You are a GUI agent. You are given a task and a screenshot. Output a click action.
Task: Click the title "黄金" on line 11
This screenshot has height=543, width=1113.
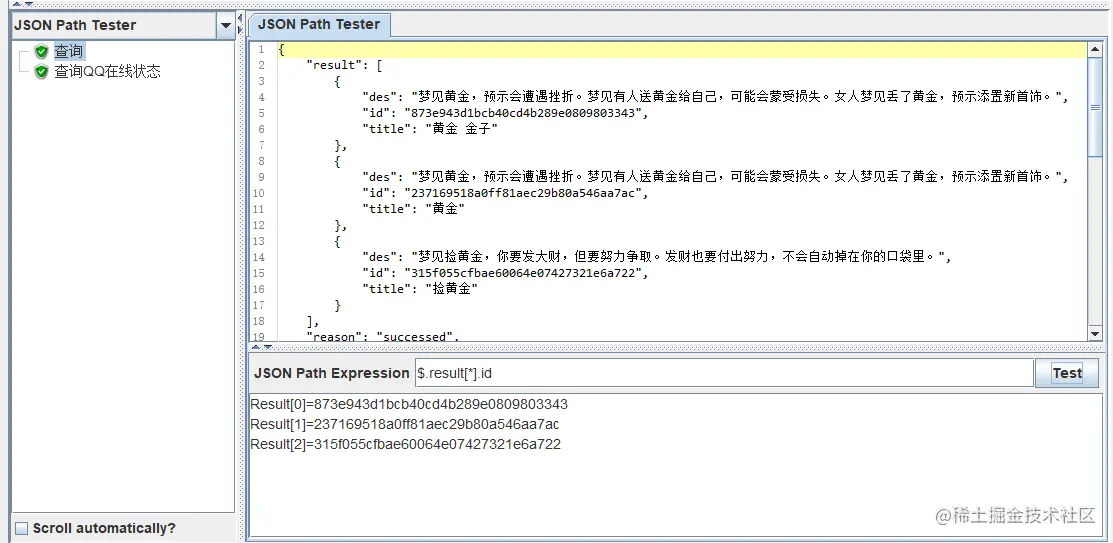pyautogui.click(x=413, y=209)
